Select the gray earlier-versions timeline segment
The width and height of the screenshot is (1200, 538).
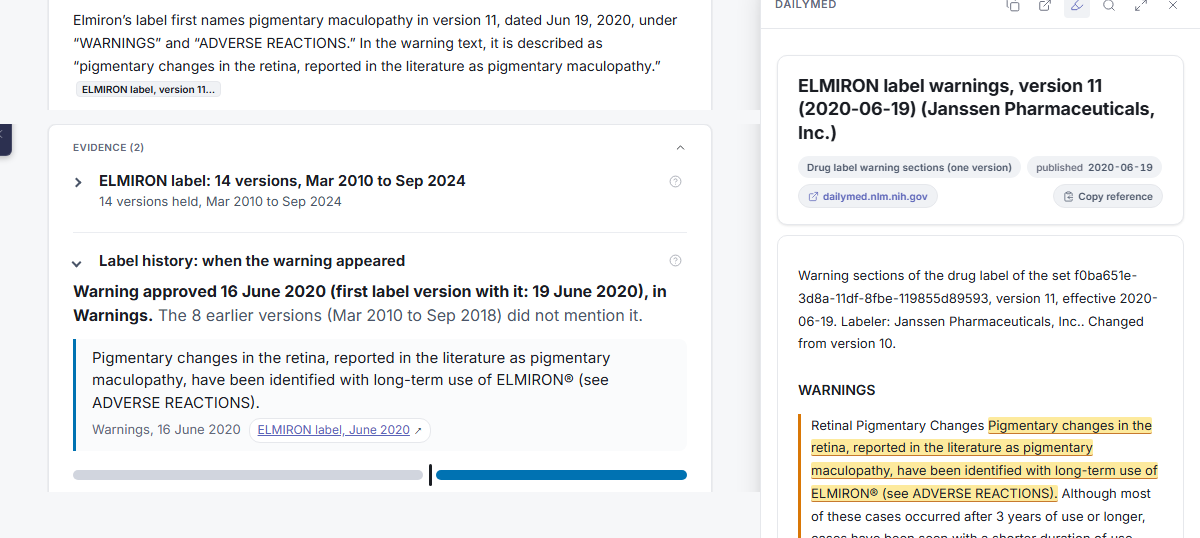(248, 475)
